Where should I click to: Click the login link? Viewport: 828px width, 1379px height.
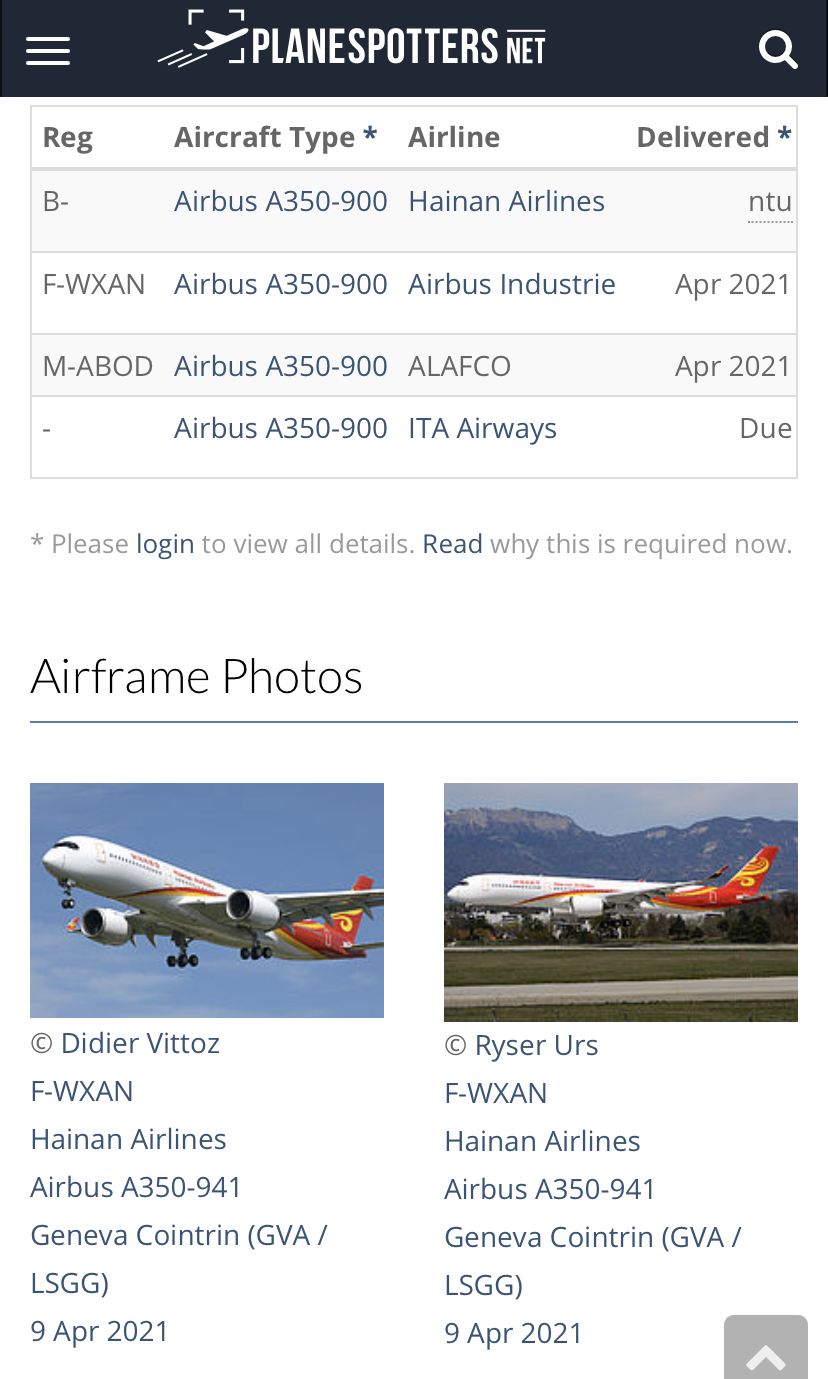pyautogui.click(x=165, y=544)
